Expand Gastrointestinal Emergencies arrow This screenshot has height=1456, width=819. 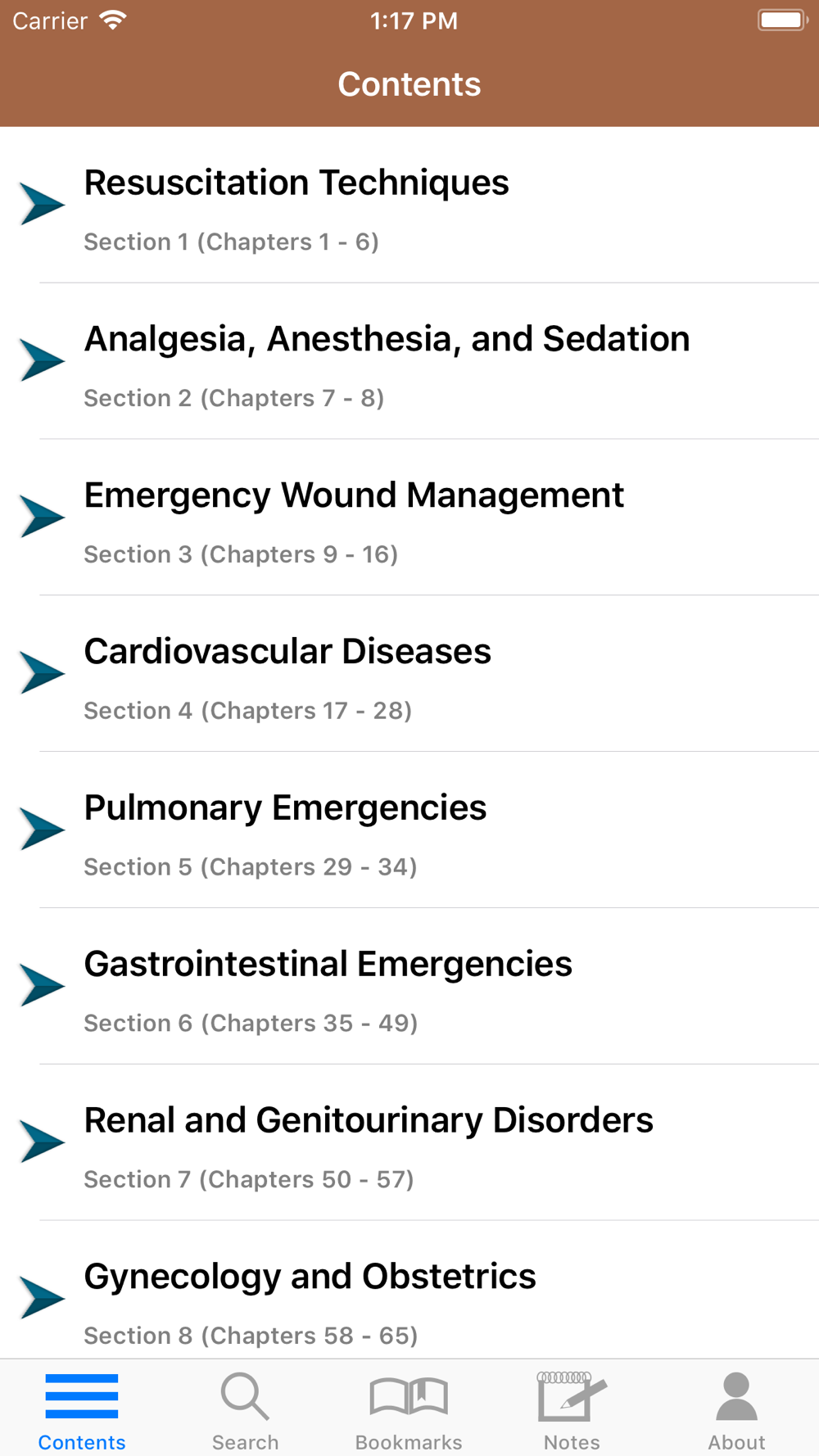coord(42,985)
